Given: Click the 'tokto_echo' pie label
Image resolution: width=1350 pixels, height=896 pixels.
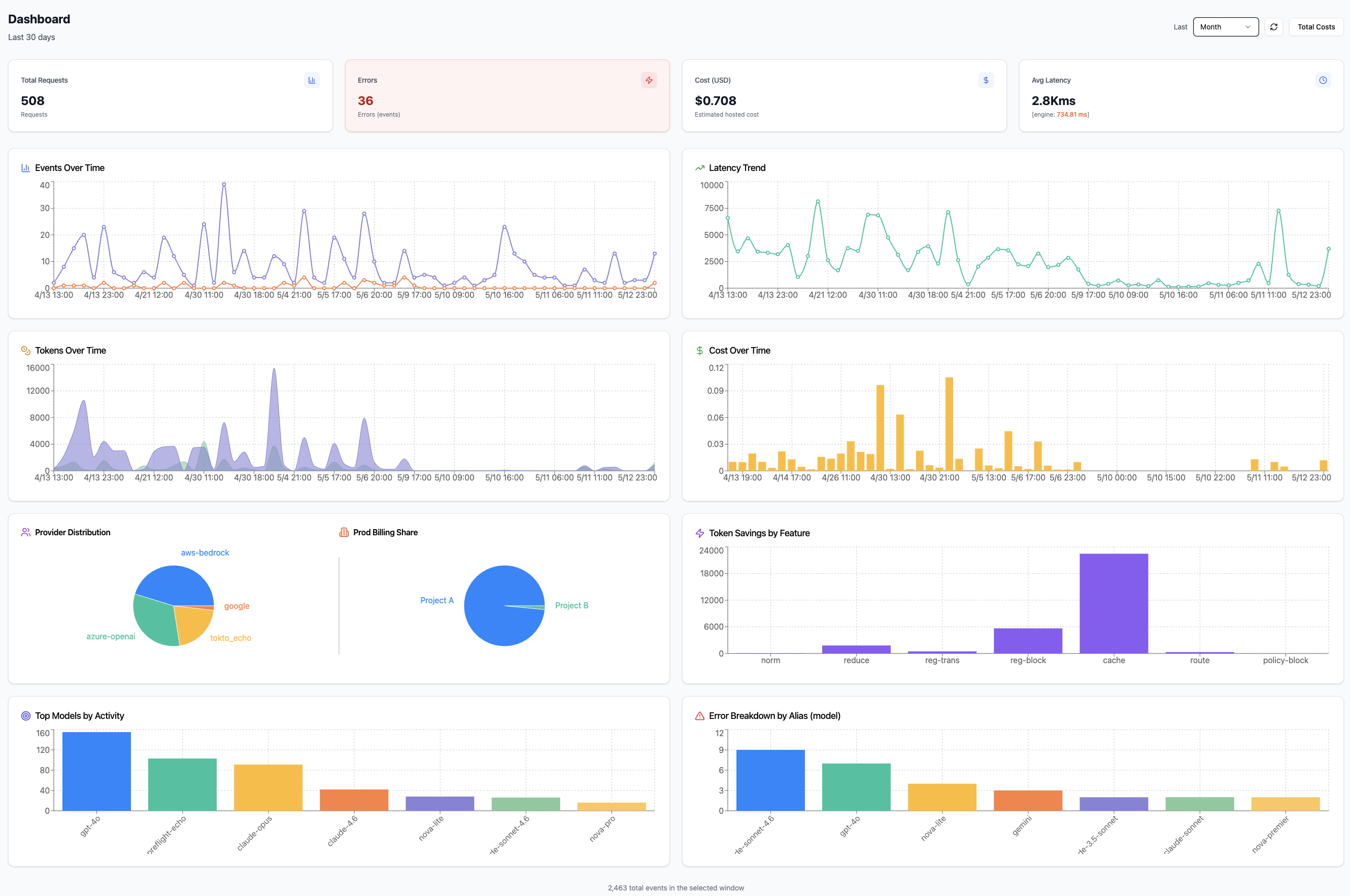Looking at the screenshot, I should point(230,638).
